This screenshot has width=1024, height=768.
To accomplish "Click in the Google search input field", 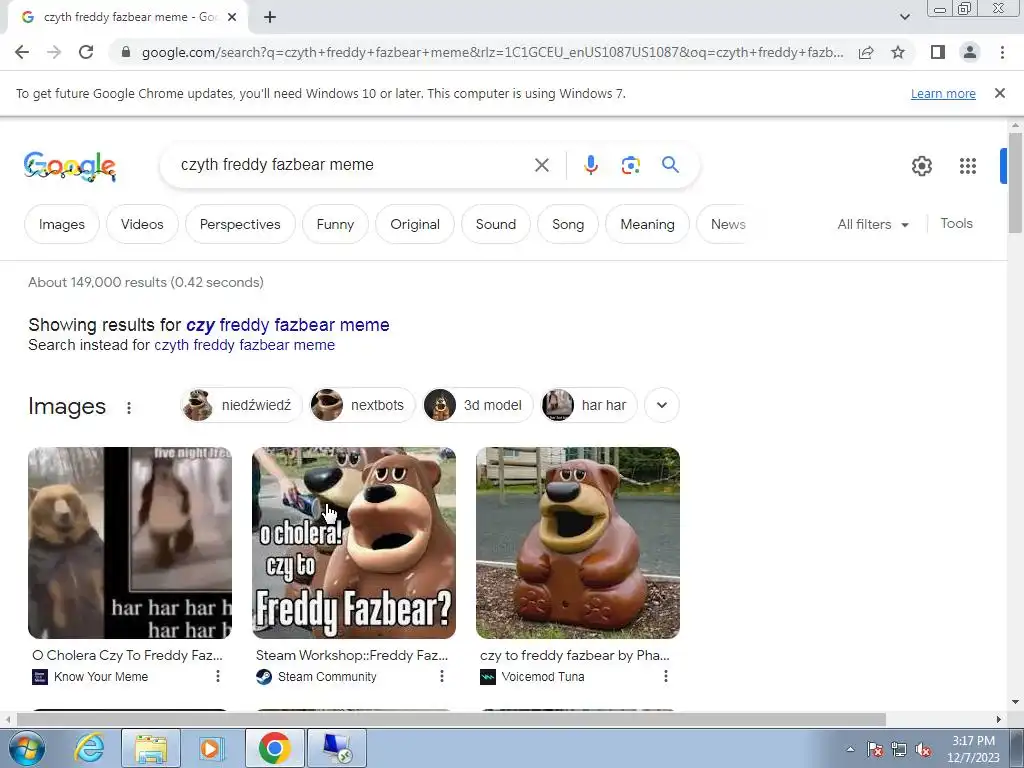I will click(353, 165).
